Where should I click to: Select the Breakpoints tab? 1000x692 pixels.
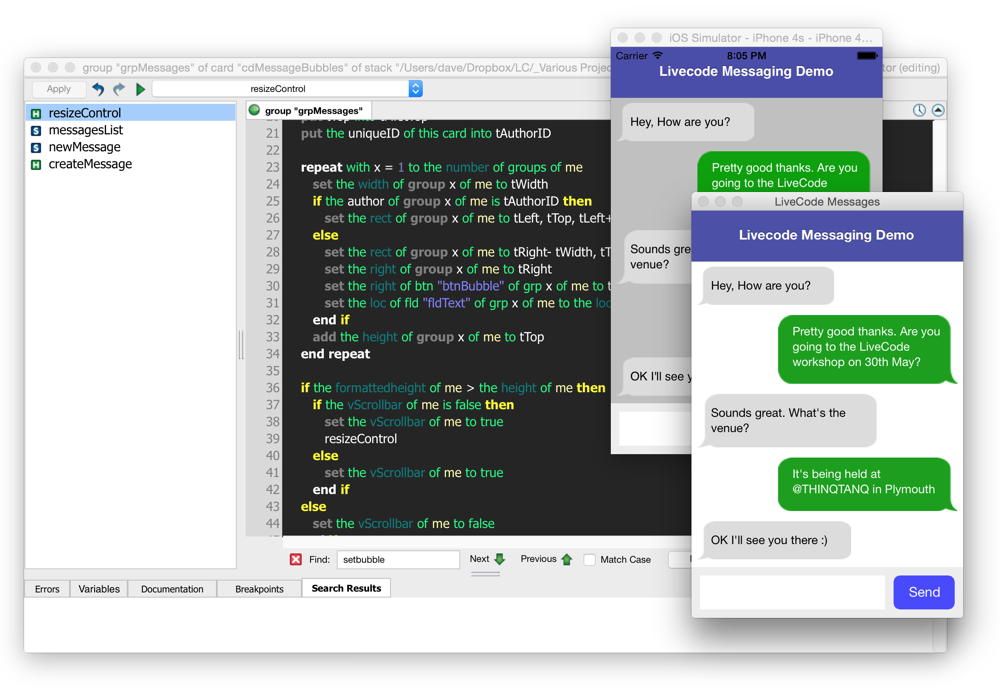[259, 589]
